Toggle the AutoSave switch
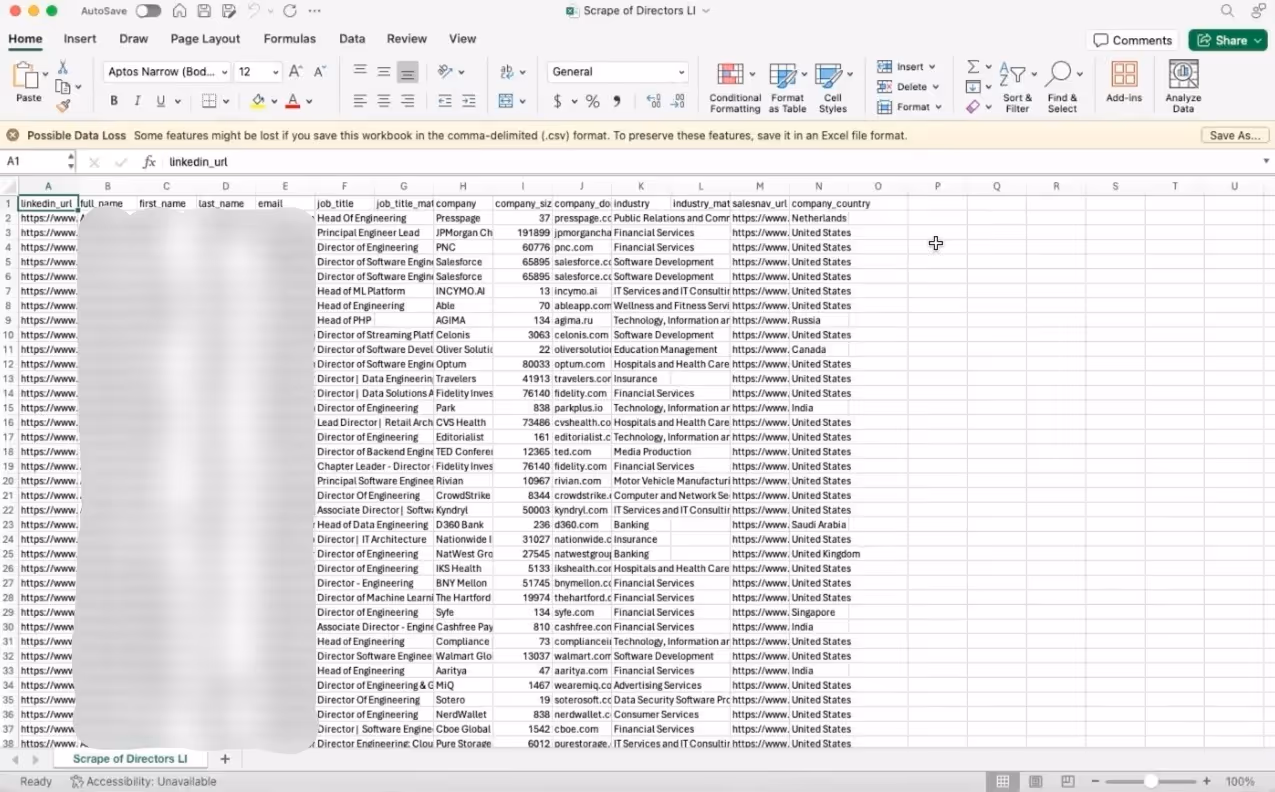 coord(148,11)
